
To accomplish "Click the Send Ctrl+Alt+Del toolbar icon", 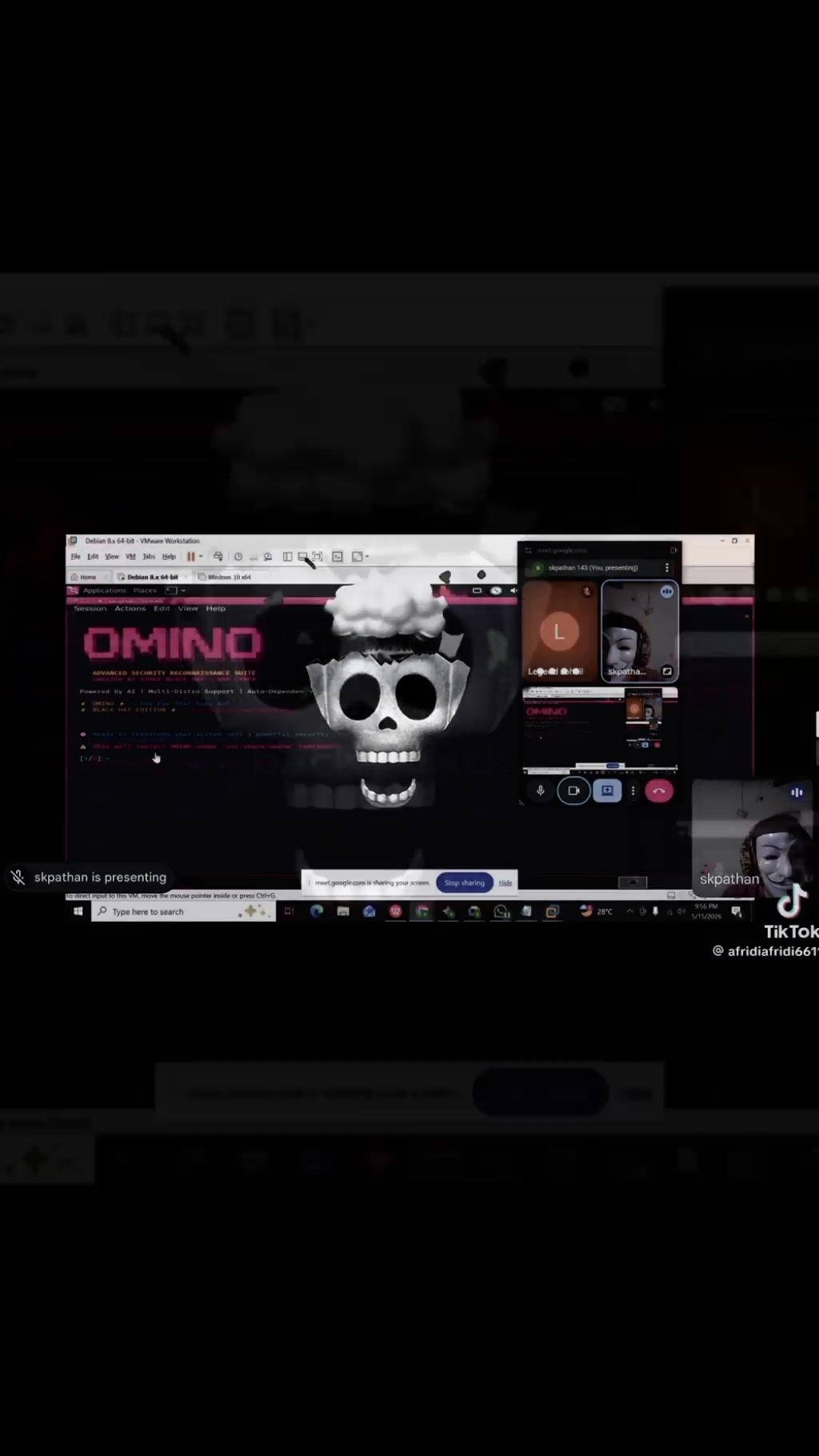I will pos(218,557).
